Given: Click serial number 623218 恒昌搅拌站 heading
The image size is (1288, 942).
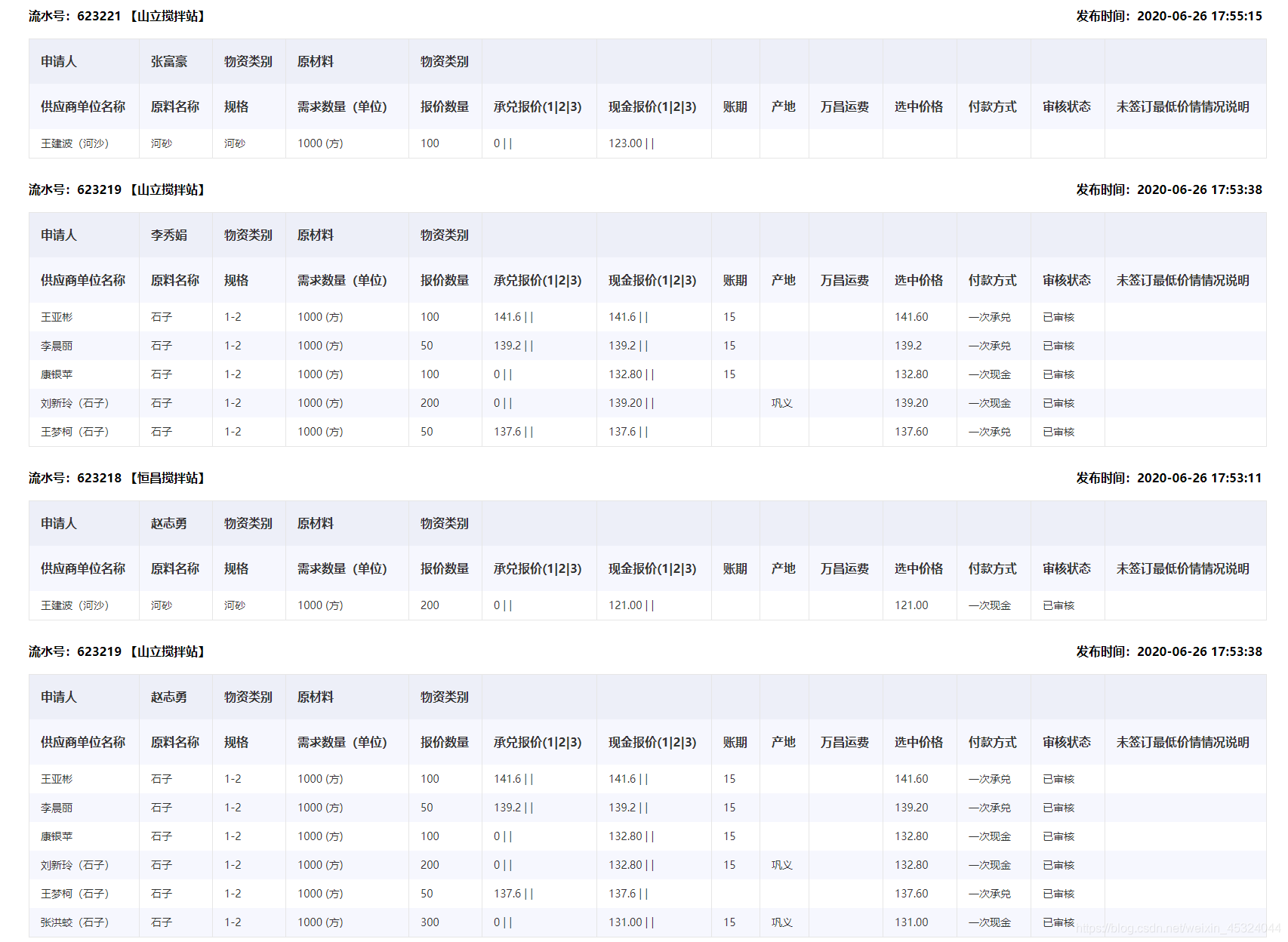Looking at the screenshot, I should pos(117,478).
